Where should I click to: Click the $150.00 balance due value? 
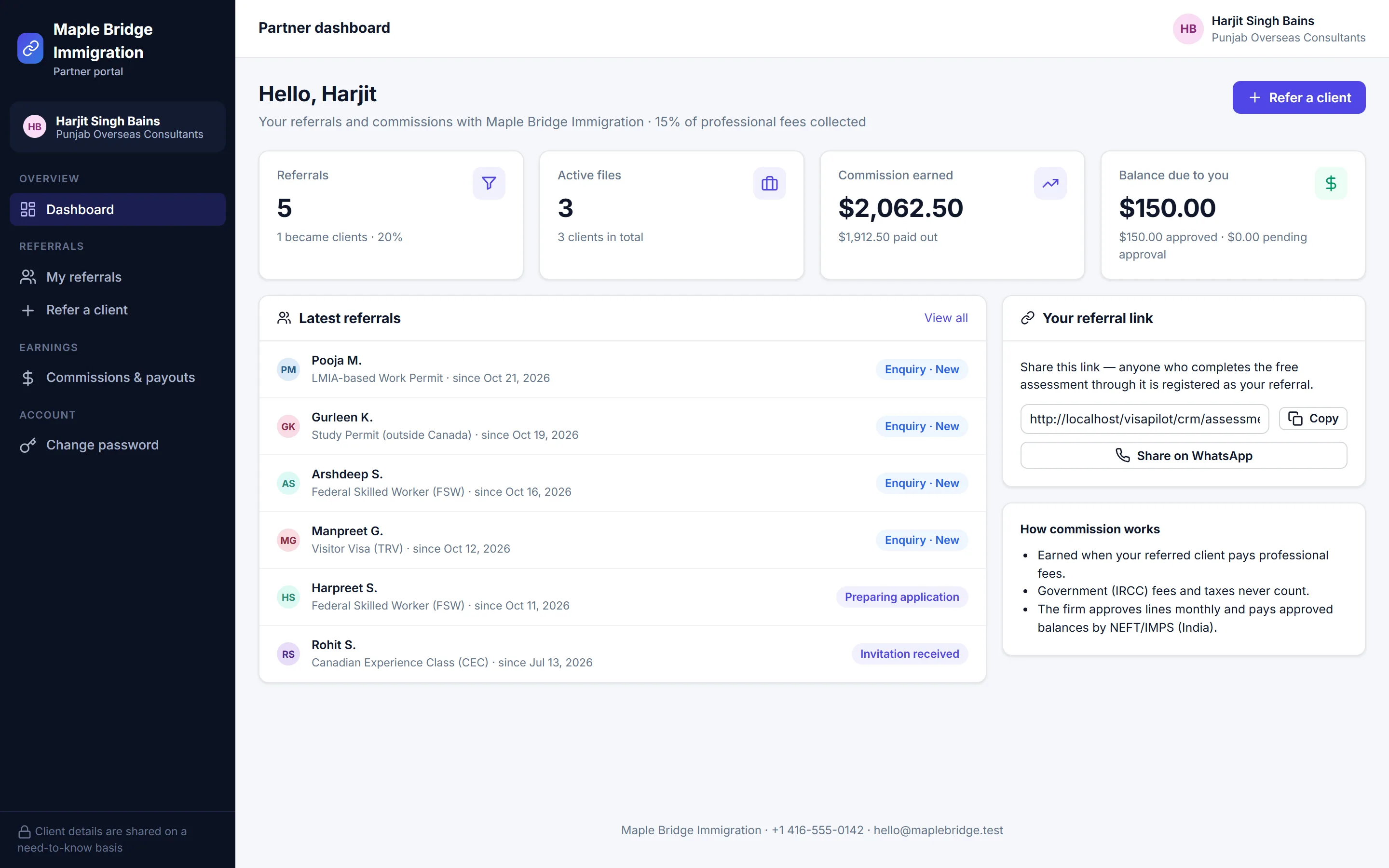[x=1167, y=208]
